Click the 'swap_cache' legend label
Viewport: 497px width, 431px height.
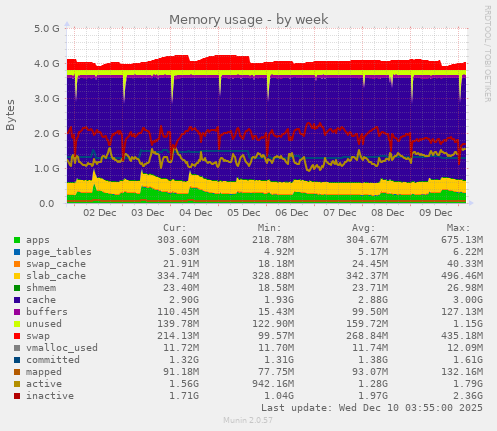tap(56, 264)
